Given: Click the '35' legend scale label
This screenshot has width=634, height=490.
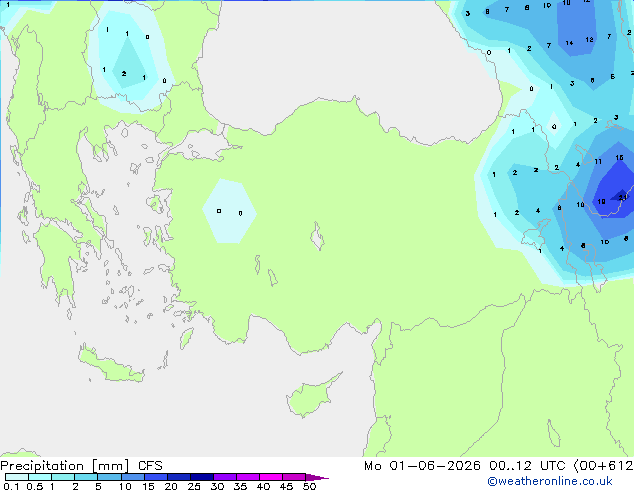Looking at the screenshot, I should coord(240,486).
